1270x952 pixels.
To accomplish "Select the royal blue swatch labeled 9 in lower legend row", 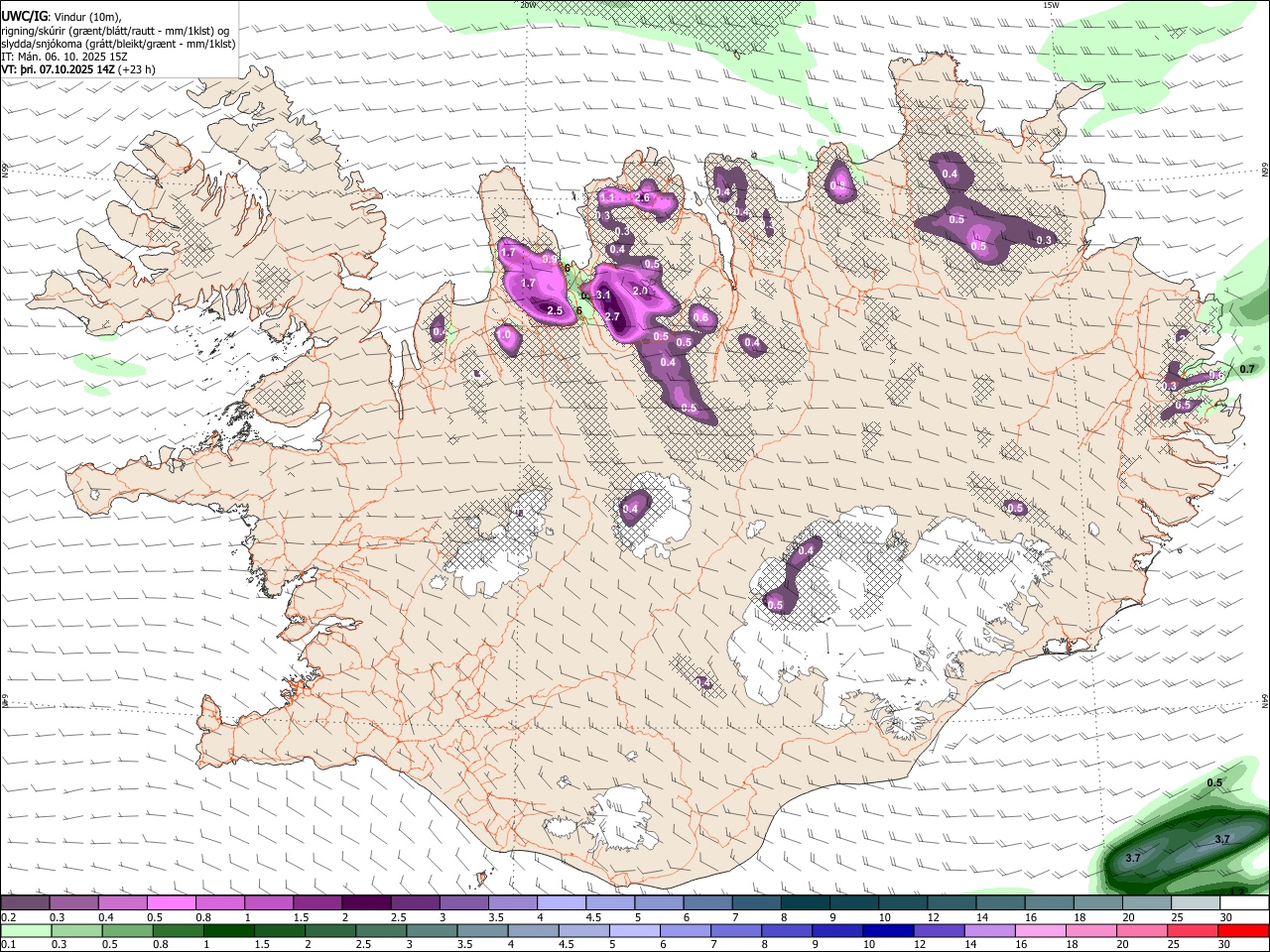I will click(837, 931).
